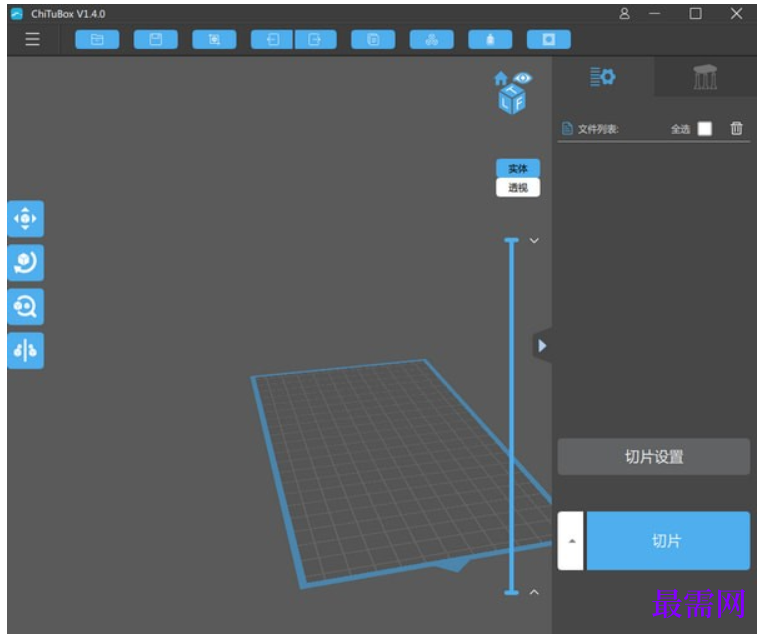The height and width of the screenshot is (635, 764).
Task: Open the hamburger main menu
Action: point(32,39)
